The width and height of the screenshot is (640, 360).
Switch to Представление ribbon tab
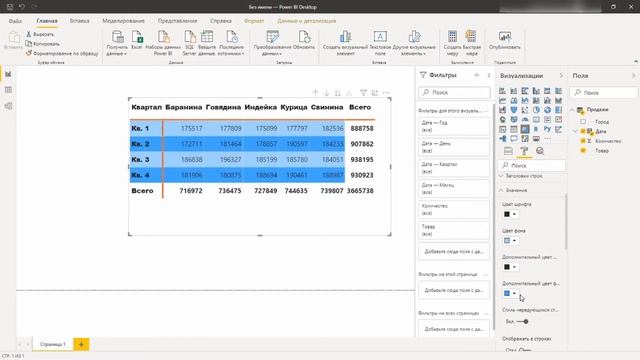178,21
